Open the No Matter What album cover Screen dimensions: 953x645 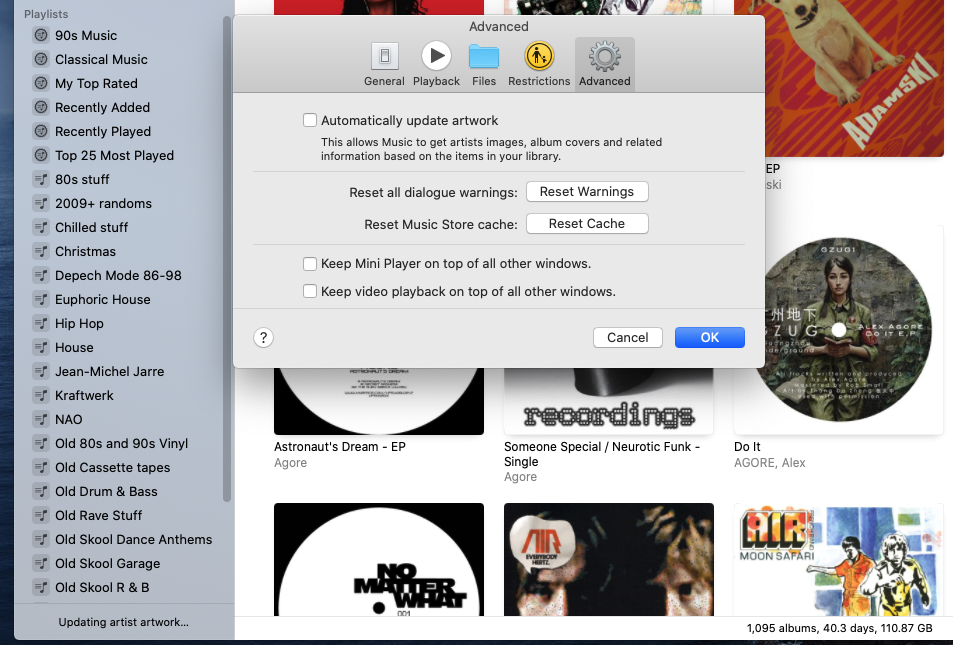[379, 559]
